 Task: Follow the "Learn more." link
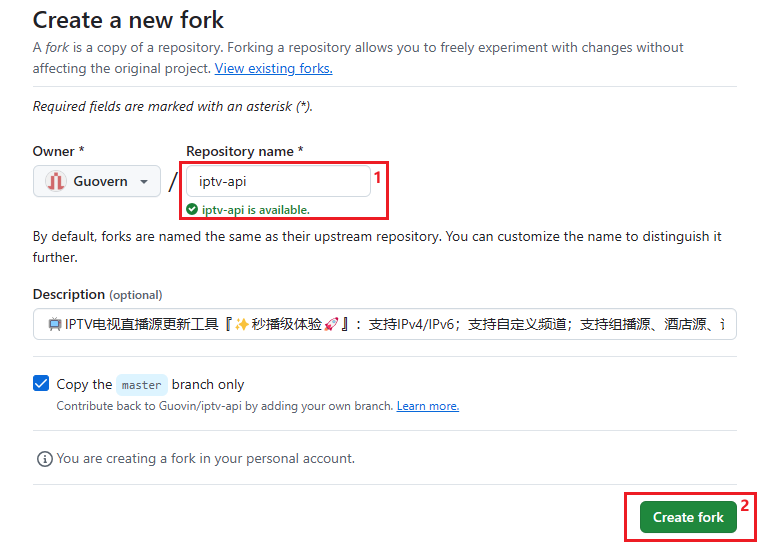427,406
